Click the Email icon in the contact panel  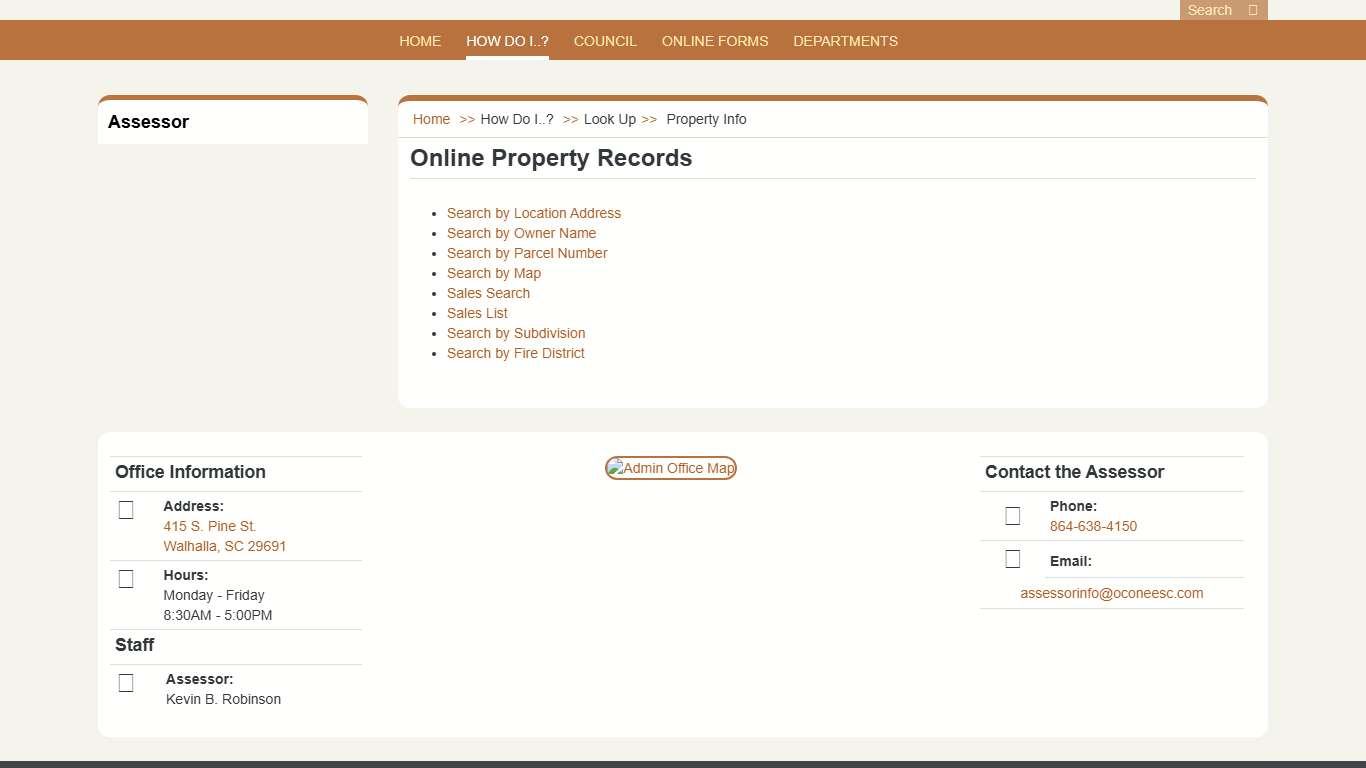tap(1012, 558)
